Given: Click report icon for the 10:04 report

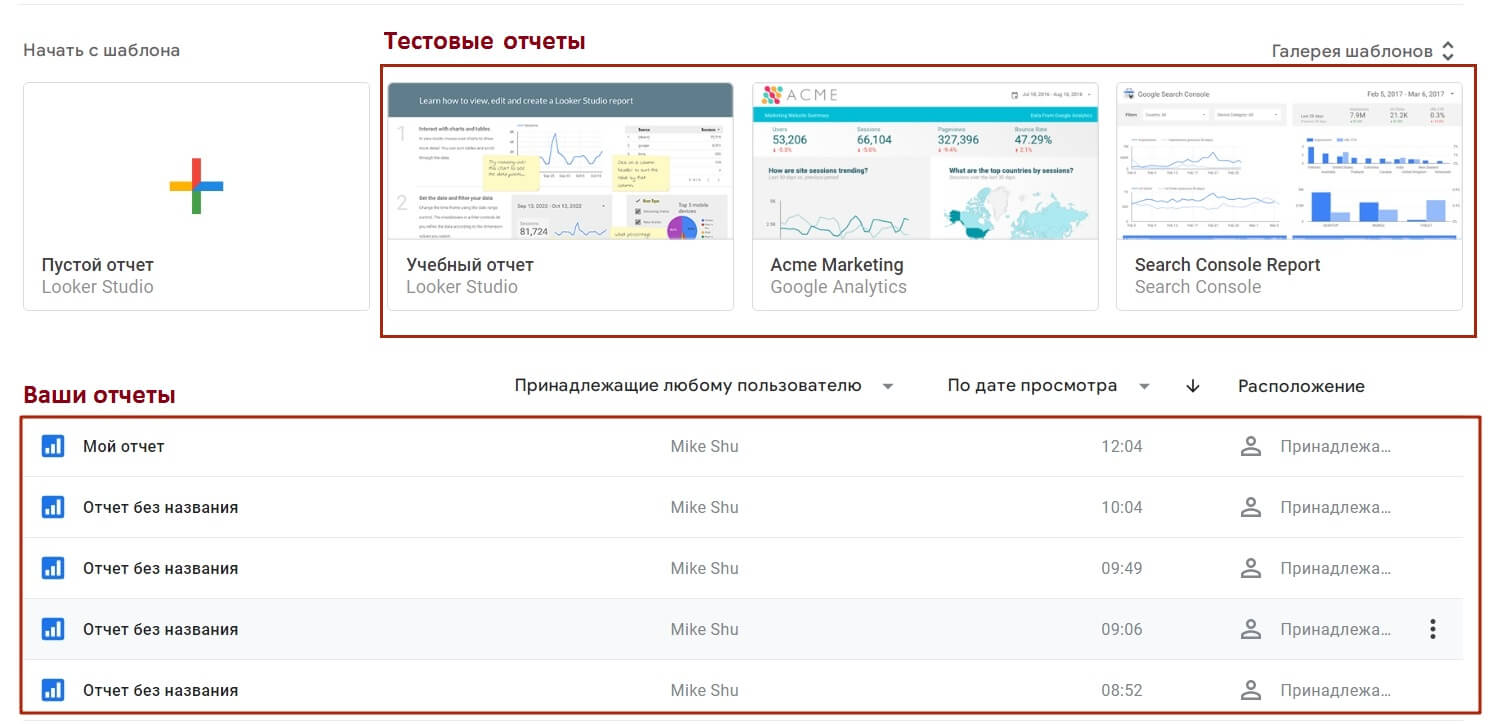Looking at the screenshot, I should pyautogui.click(x=53, y=507).
